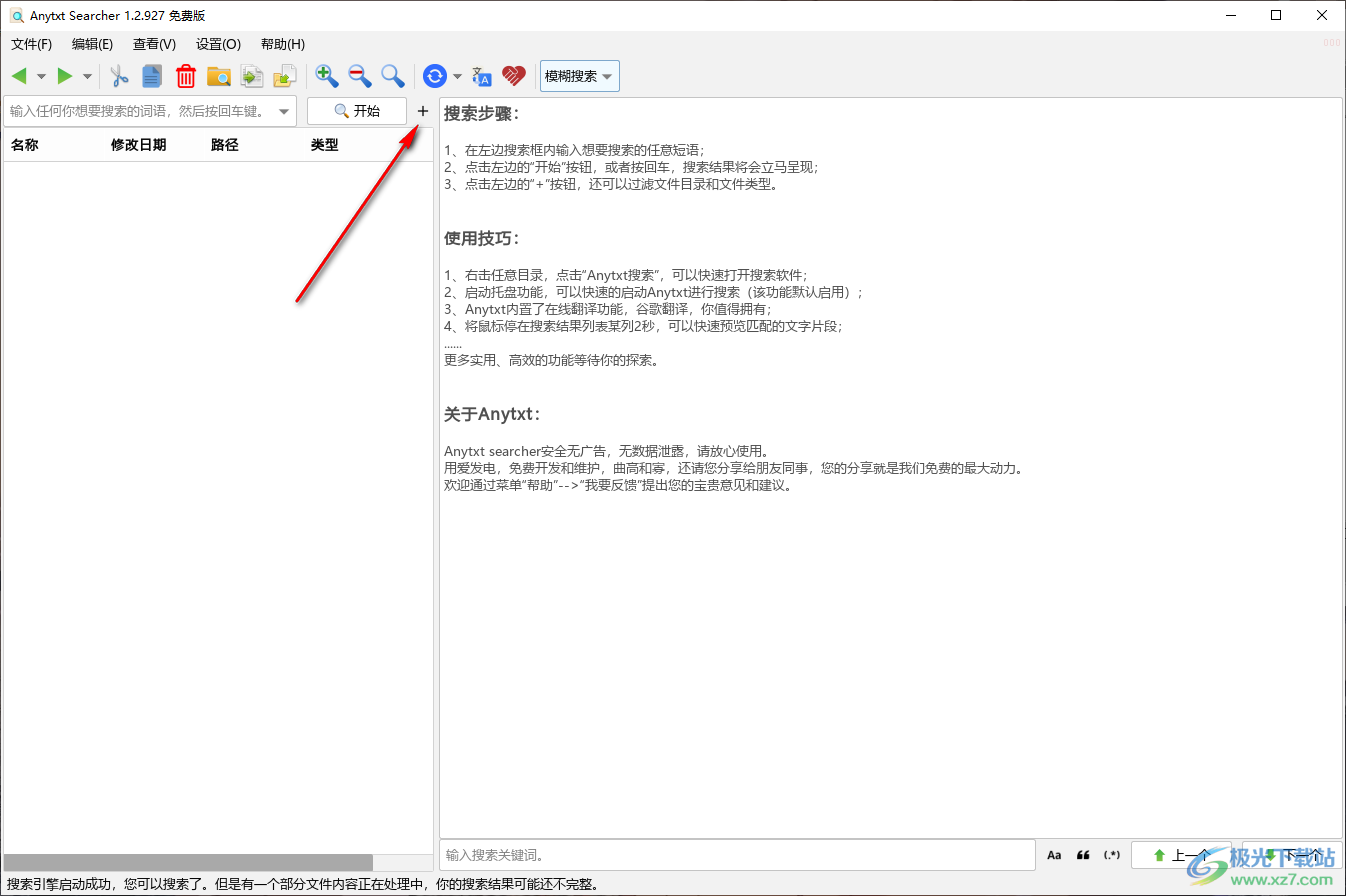Open the dropdown next to refresh icon
The image size is (1346, 896).
coord(457,77)
